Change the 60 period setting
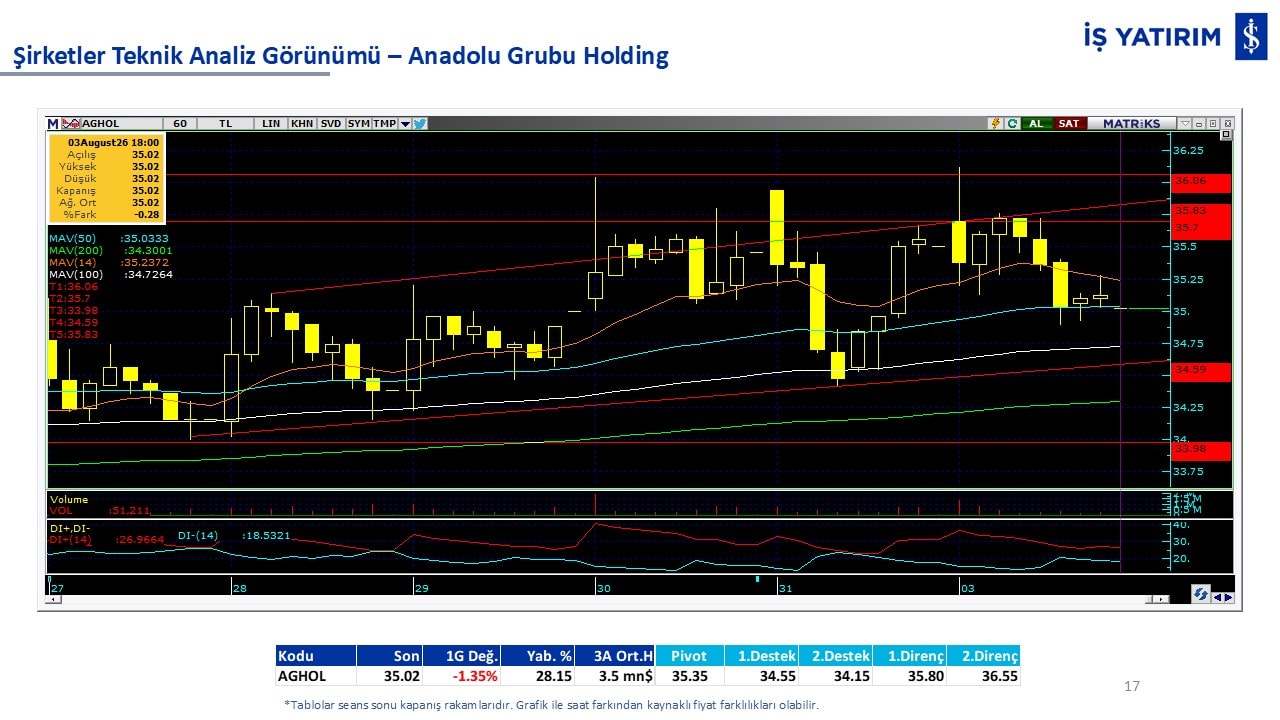1280x720 pixels. coord(180,124)
